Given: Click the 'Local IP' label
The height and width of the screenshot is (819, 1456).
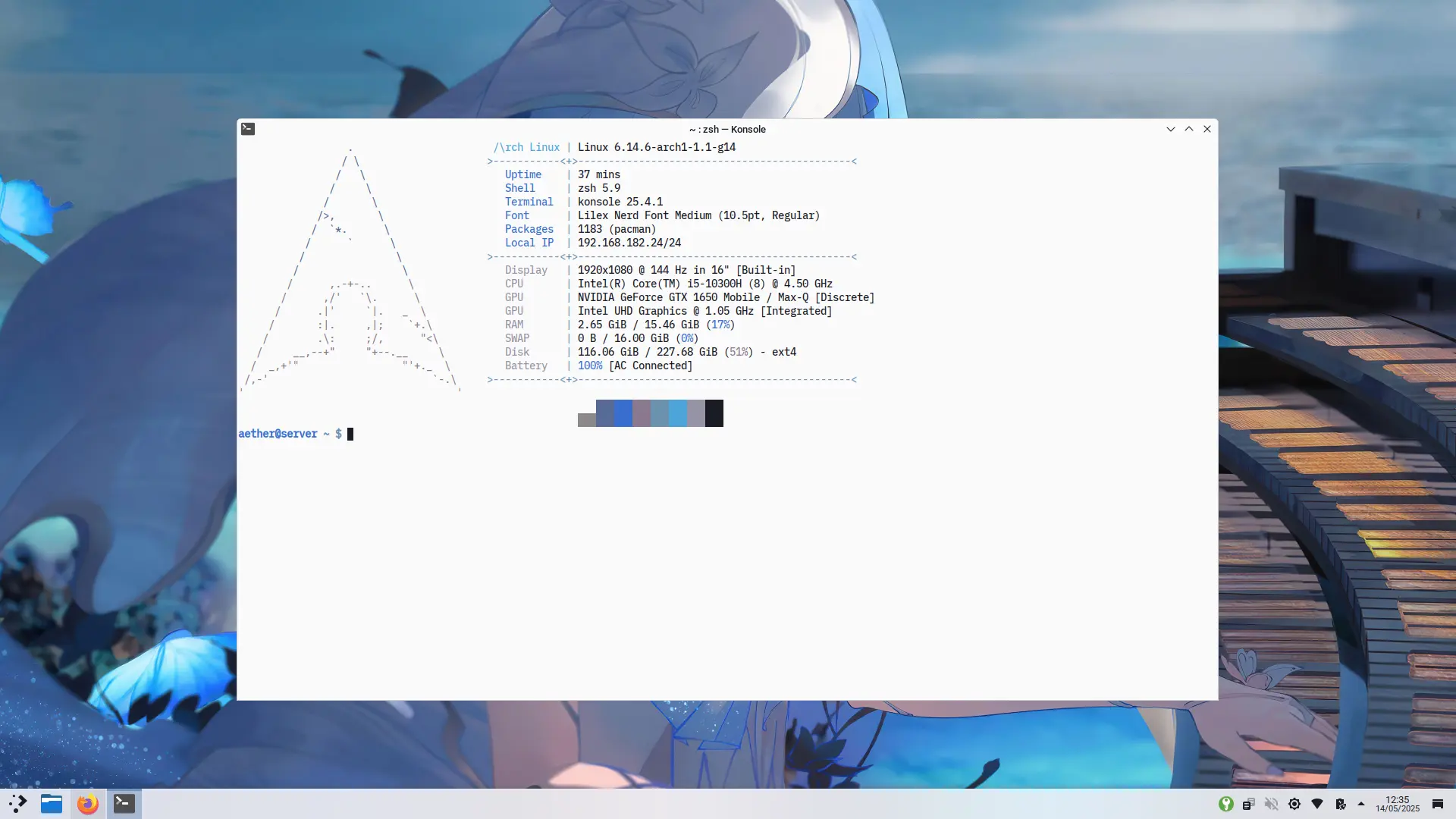Looking at the screenshot, I should (529, 243).
